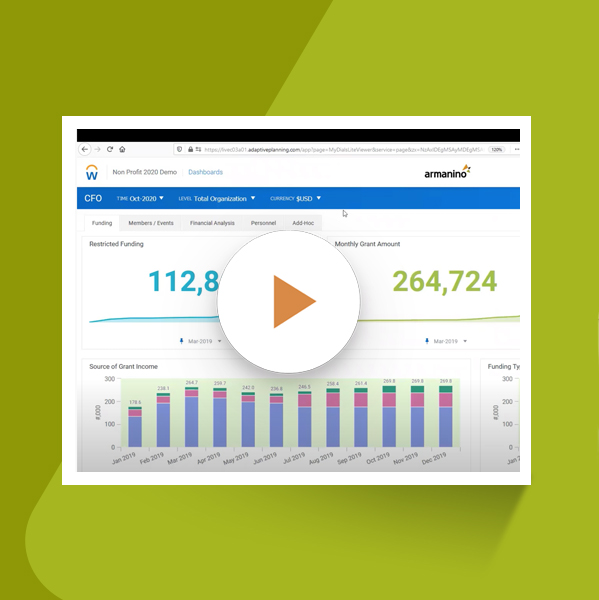Click the Restricted Funding Mar-2019 pin icon
The height and width of the screenshot is (600, 599).
181,341
